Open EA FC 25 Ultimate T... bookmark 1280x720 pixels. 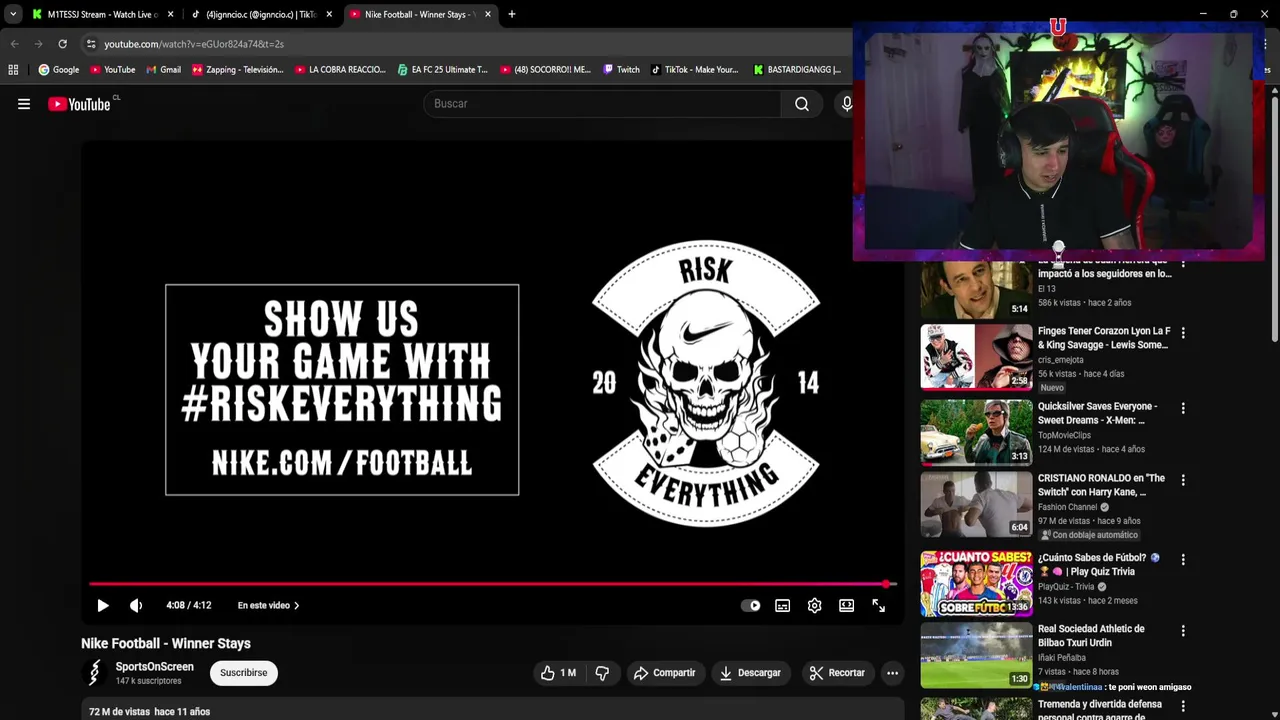[442, 70]
